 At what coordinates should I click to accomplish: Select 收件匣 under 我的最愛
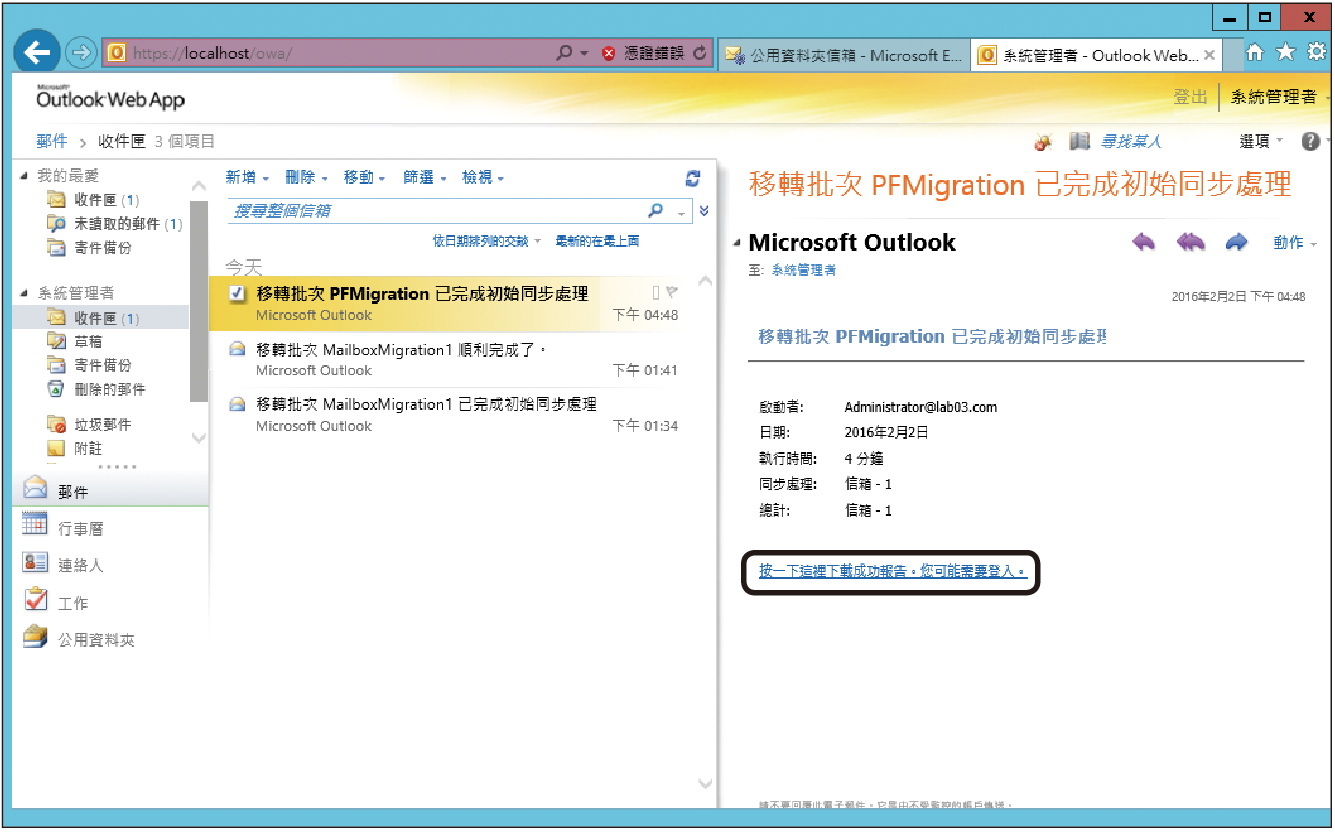tap(95, 200)
